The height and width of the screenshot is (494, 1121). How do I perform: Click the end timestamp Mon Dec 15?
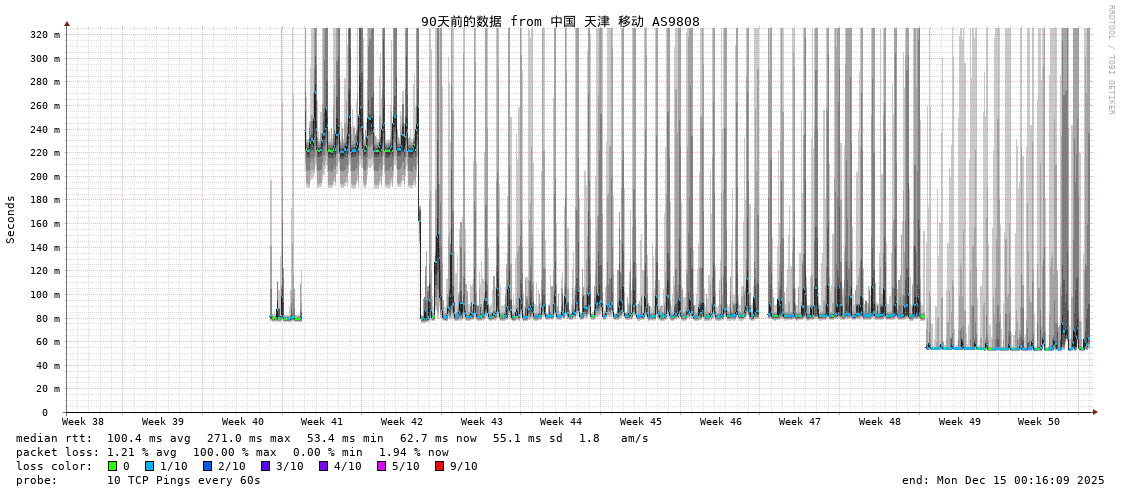[1003, 480]
